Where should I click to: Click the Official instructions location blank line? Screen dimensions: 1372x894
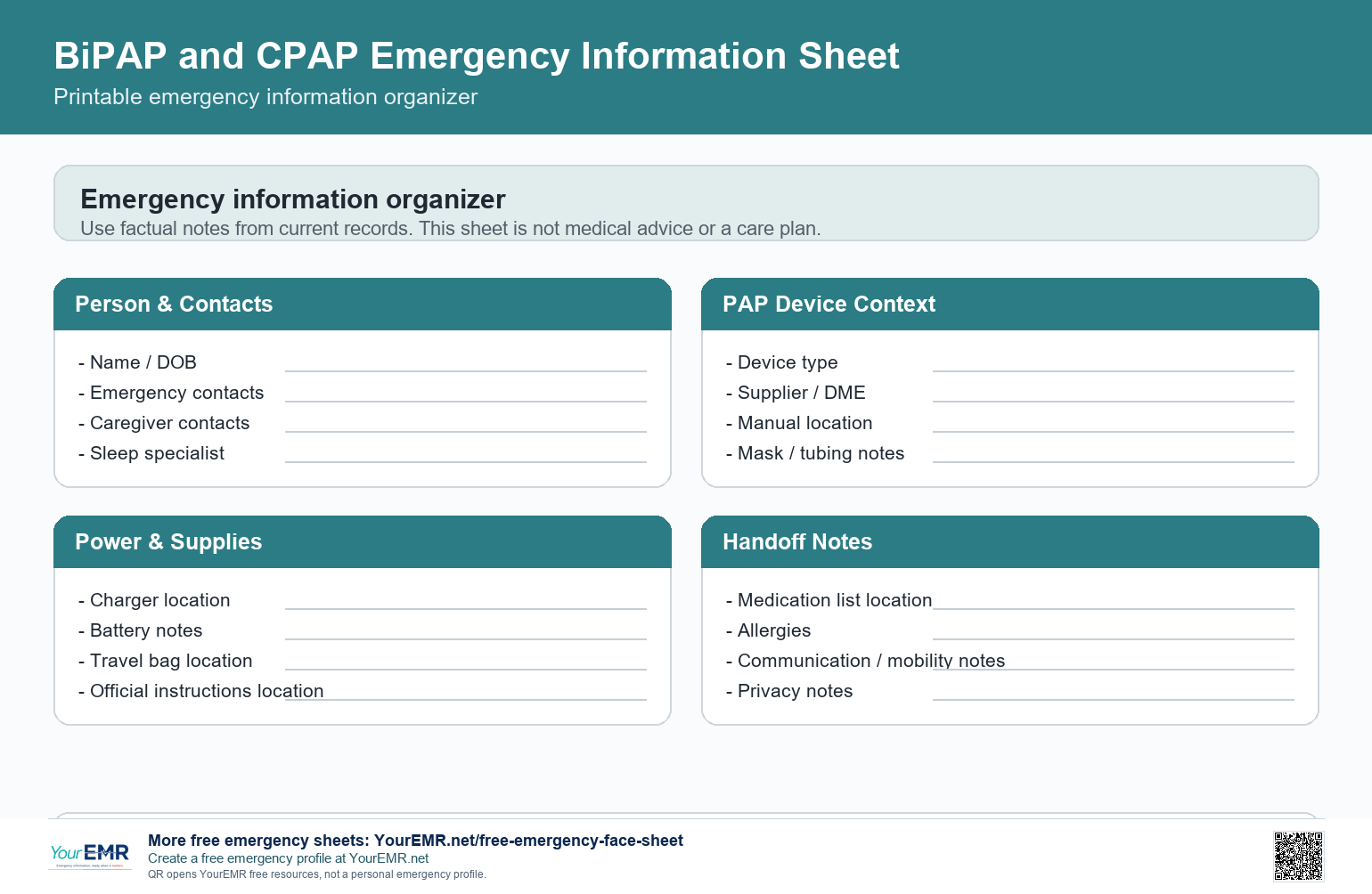[466, 699]
